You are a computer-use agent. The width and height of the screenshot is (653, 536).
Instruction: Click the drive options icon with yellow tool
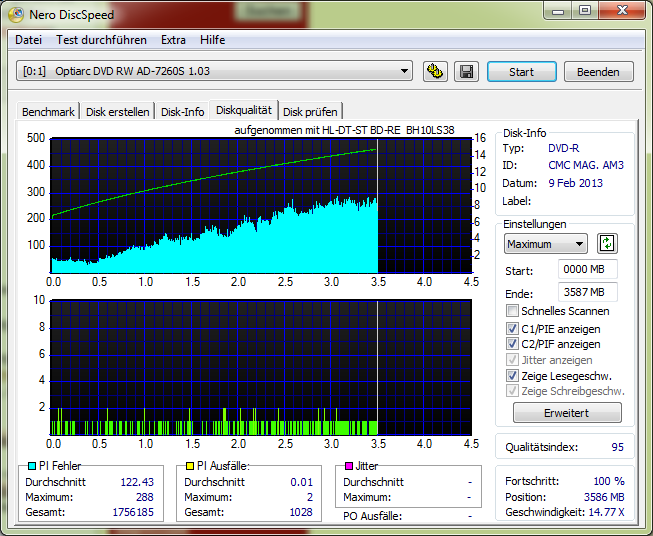pyautogui.click(x=435, y=71)
